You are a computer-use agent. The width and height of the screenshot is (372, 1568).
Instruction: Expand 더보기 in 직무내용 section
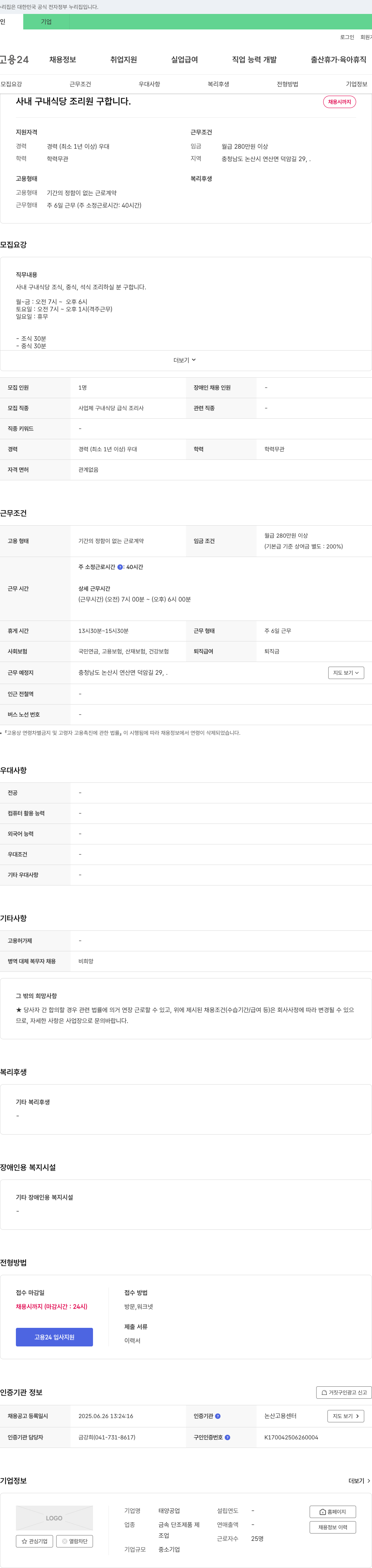click(185, 360)
